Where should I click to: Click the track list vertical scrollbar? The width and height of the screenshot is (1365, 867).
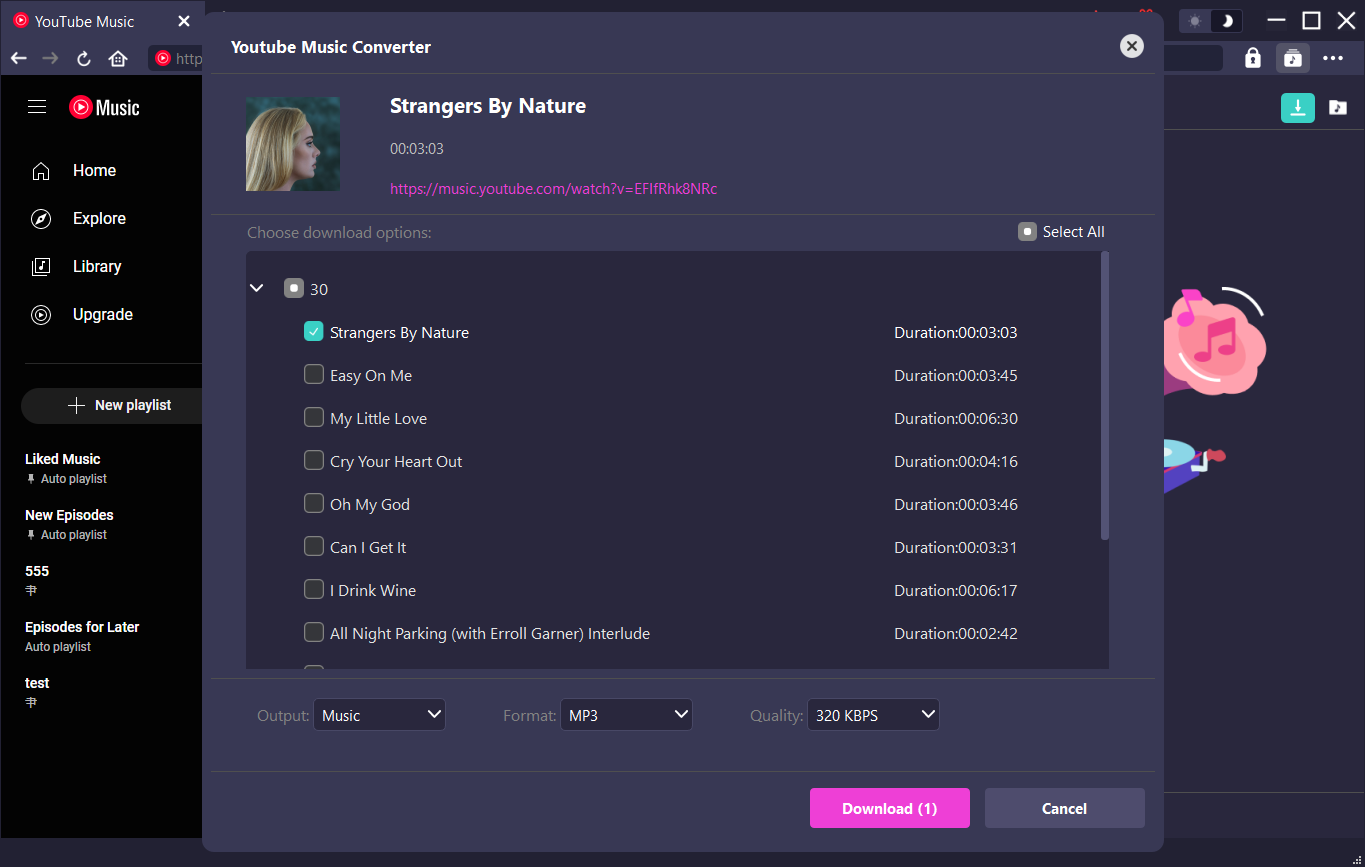tap(1105, 400)
